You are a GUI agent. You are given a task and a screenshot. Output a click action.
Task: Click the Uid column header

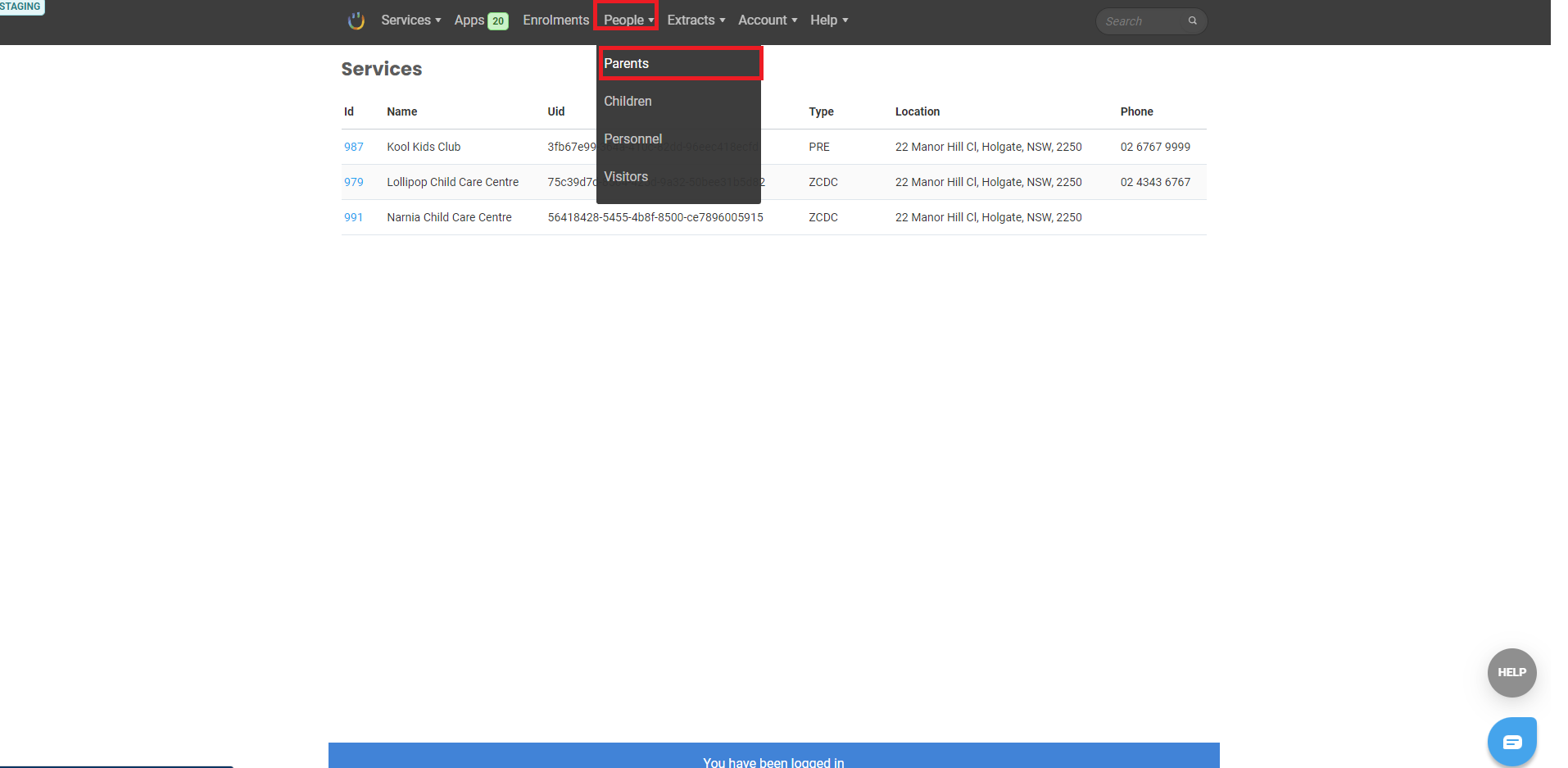click(x=556, y=111)
